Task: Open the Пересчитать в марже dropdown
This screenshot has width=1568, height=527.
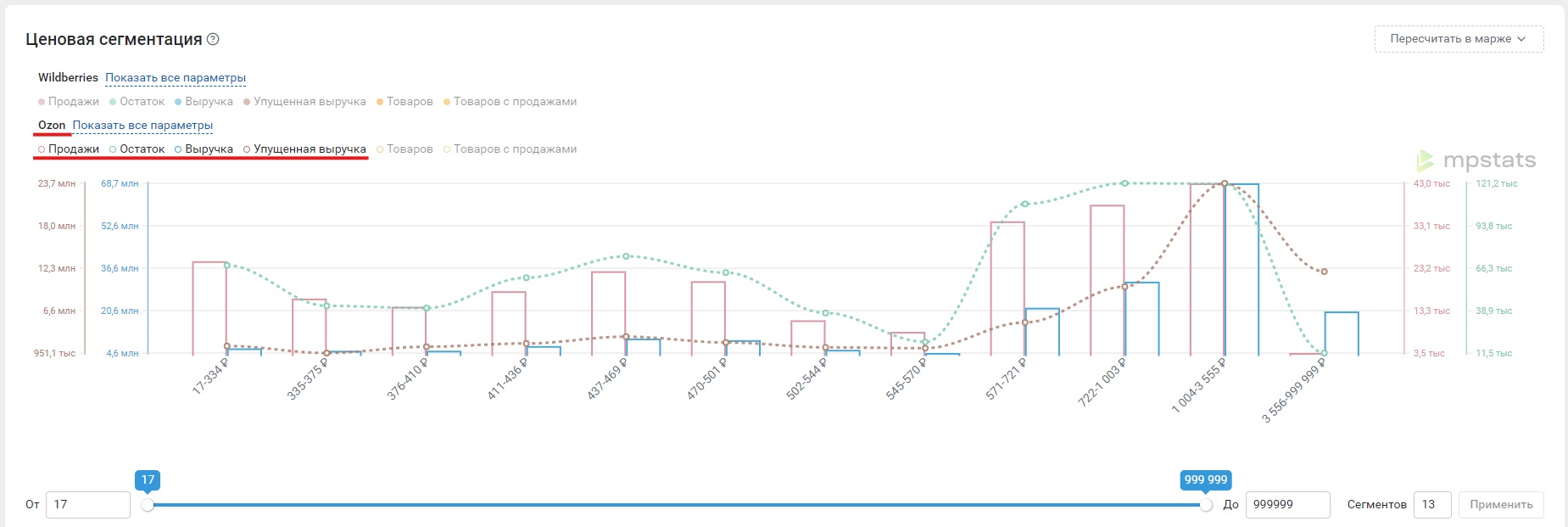Action: [1459, 39]
